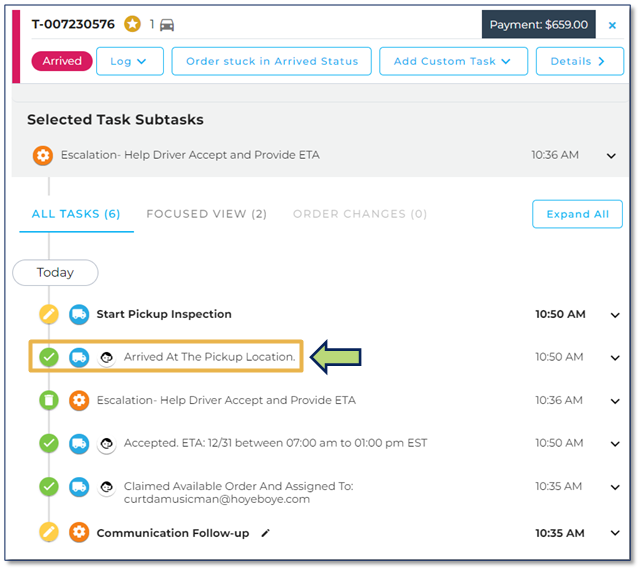Select the All Tasks tab
The height and width of the screenshot is (571, 641).
76,214
